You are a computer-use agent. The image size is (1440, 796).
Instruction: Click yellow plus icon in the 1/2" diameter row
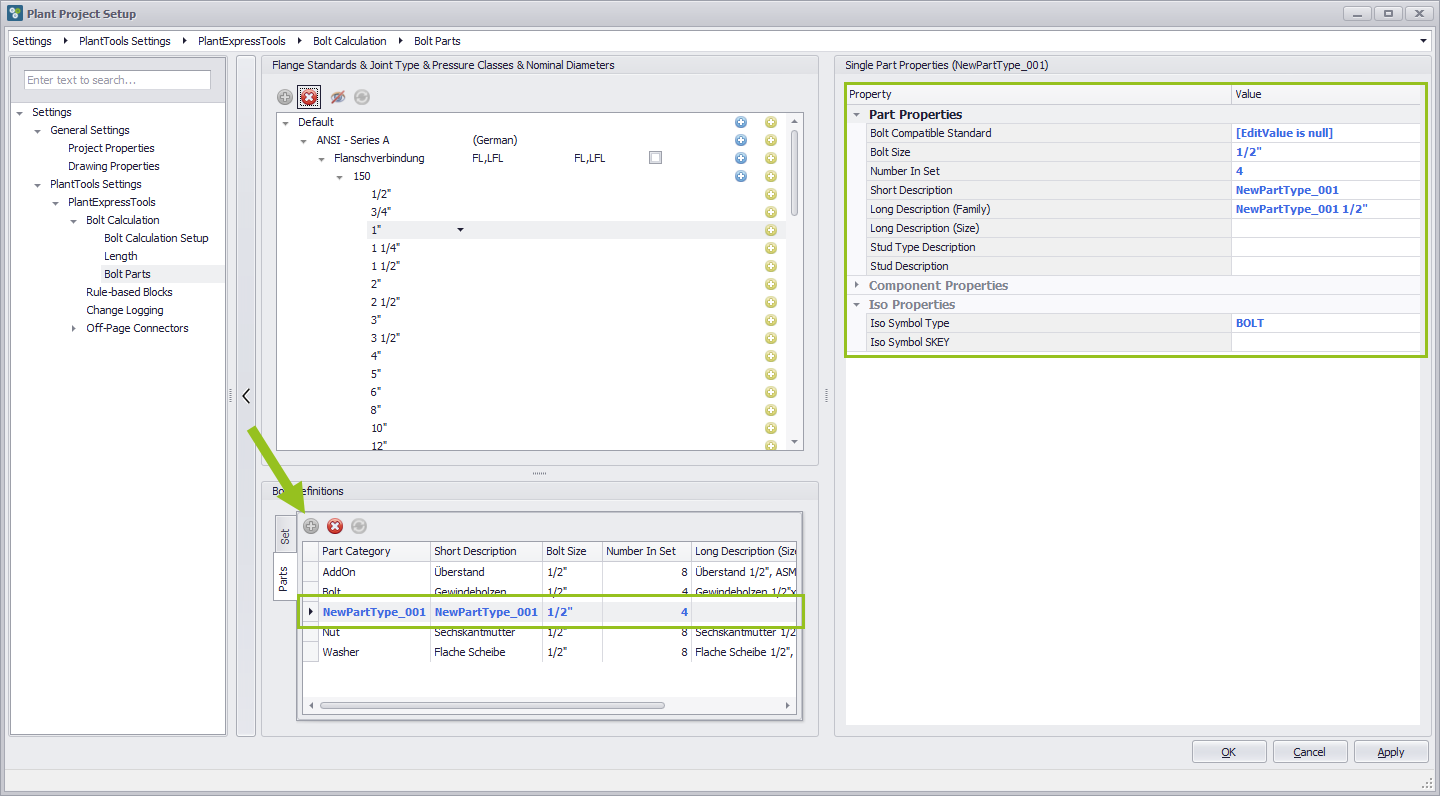tap(771, 194)
